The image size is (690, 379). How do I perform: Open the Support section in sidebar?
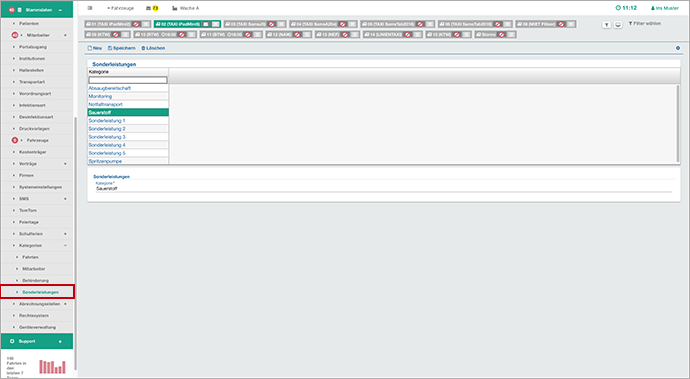coord(37,341)
